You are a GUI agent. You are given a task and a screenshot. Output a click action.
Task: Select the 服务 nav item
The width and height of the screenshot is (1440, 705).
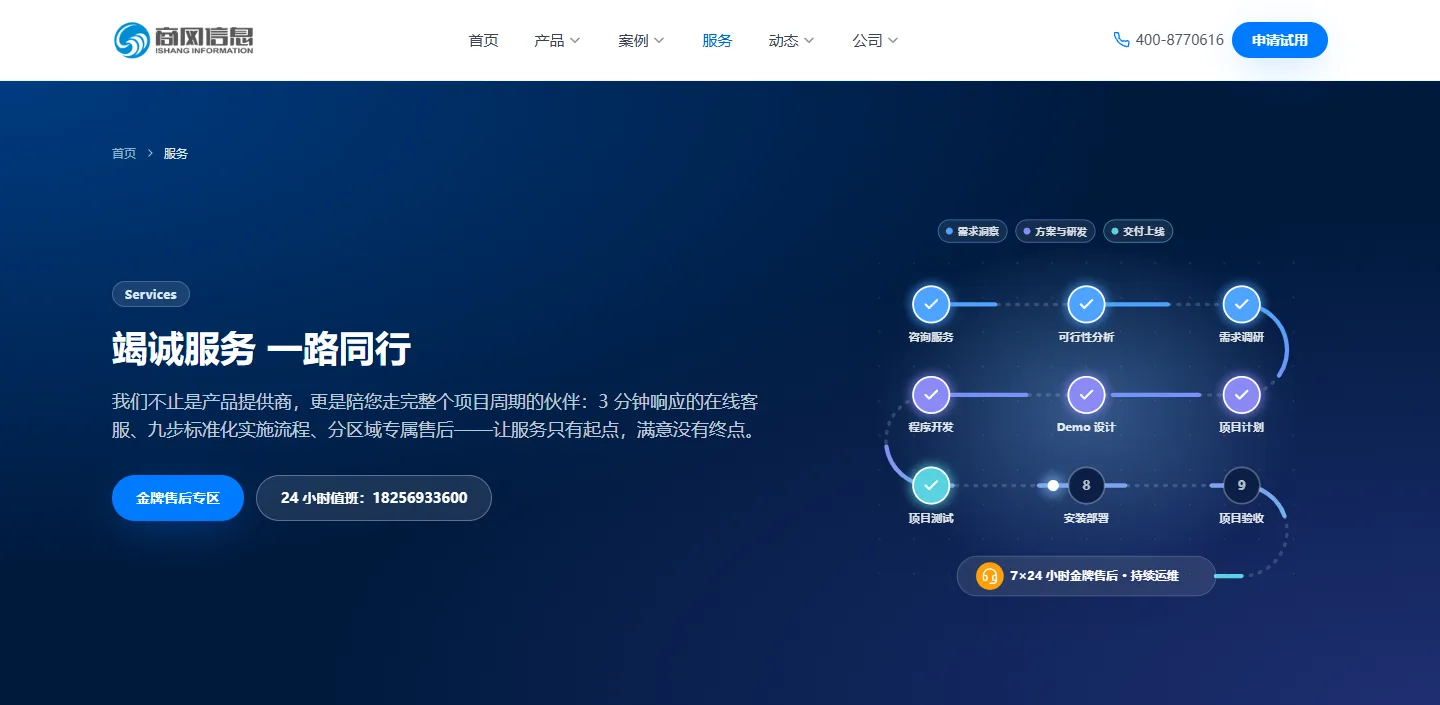[x=717, y=40]
